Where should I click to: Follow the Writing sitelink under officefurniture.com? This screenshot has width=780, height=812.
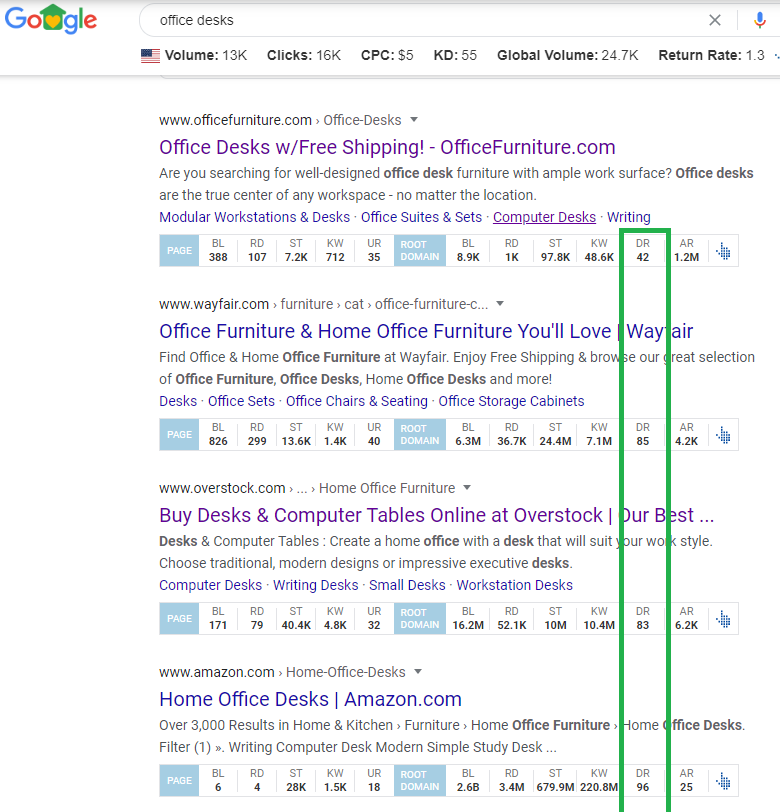(629, 217)
